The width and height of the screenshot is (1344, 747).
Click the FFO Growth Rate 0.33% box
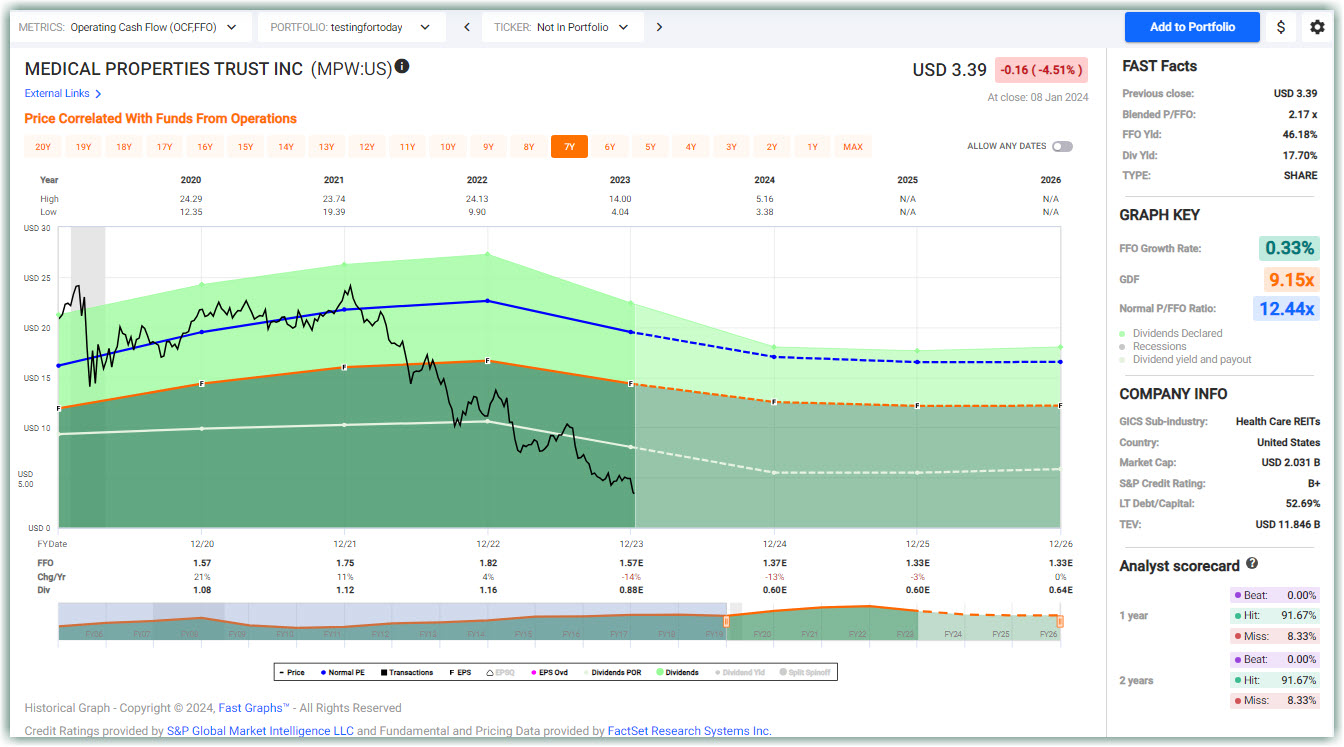tap(1290, 248)
